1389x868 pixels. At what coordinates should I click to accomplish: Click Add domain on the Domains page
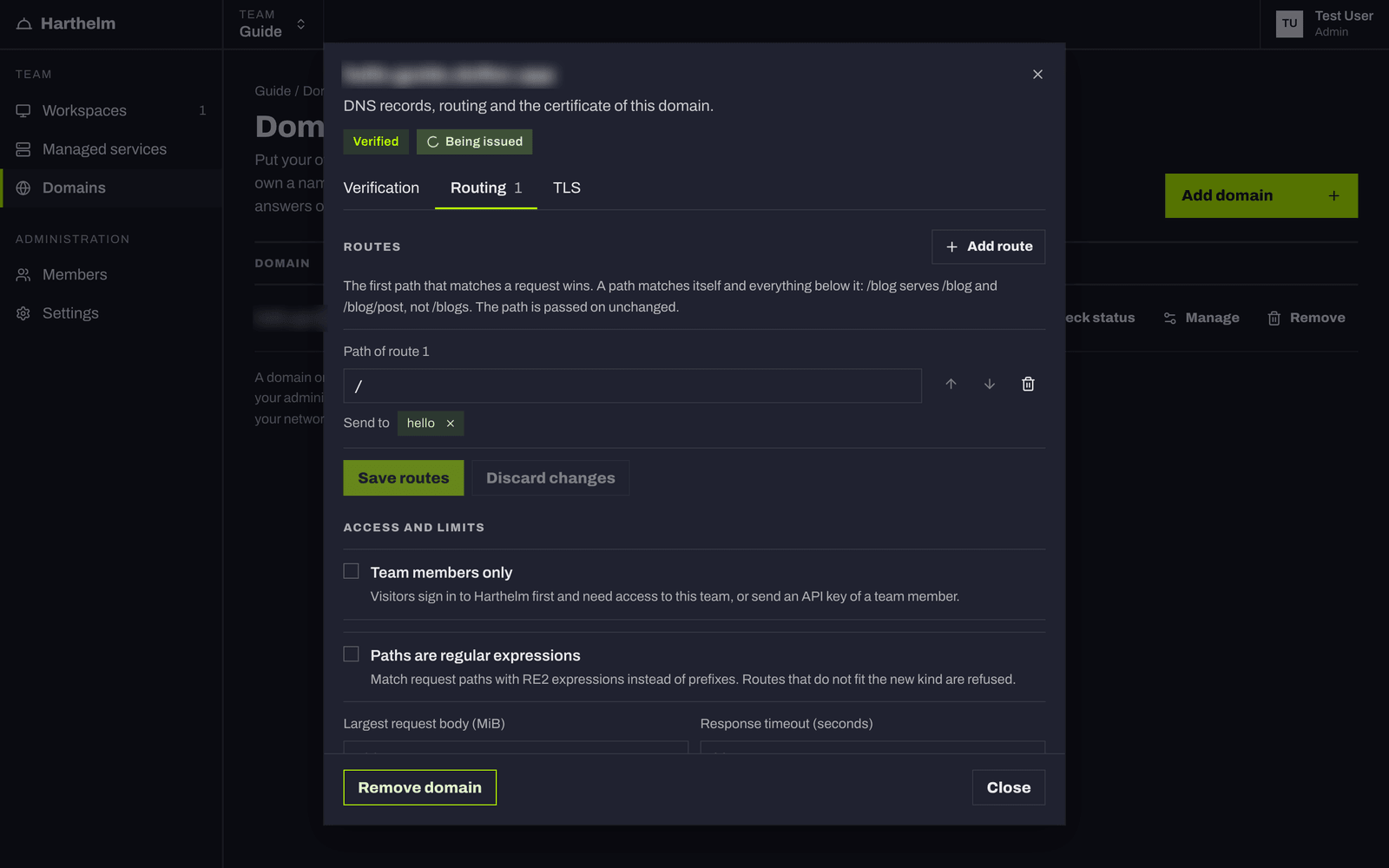point(1261,195)
